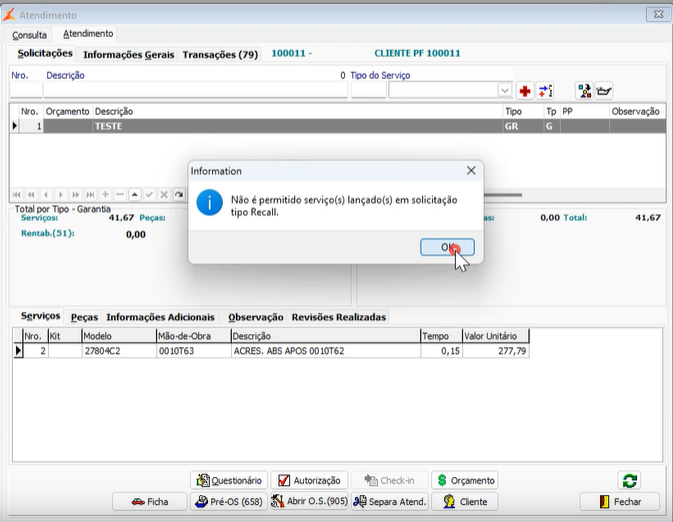Click the navigator checkmark post icon
The width and height of the screenshot is (673, 522).
click(149, 195)
